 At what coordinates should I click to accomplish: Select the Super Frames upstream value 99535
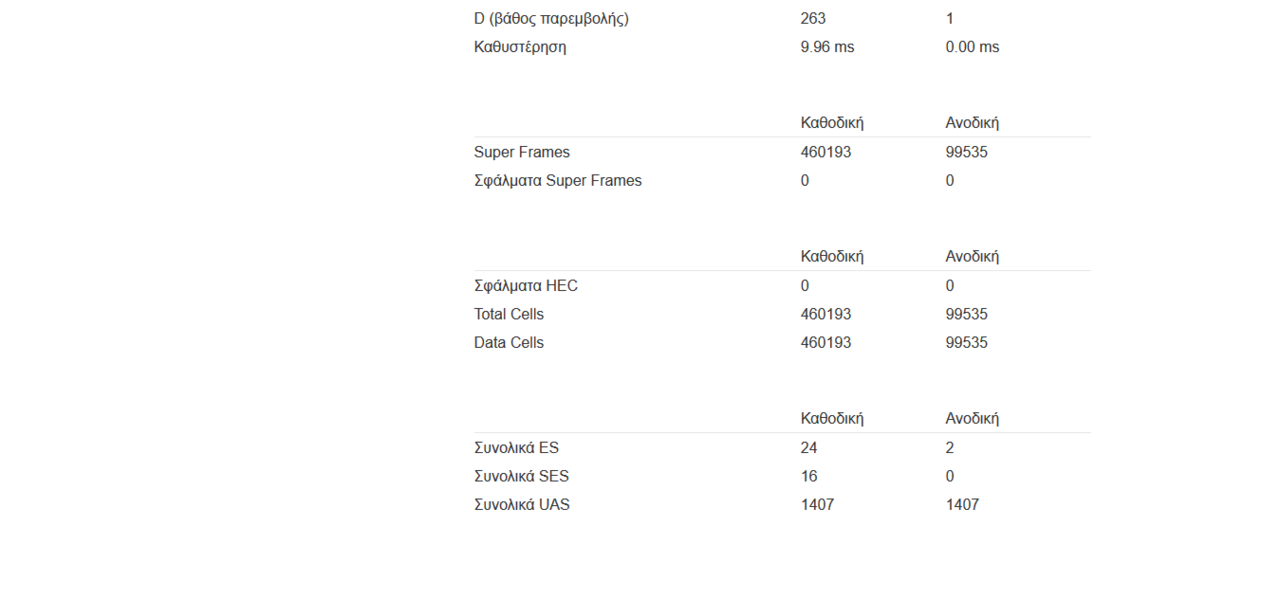point(967,152)
